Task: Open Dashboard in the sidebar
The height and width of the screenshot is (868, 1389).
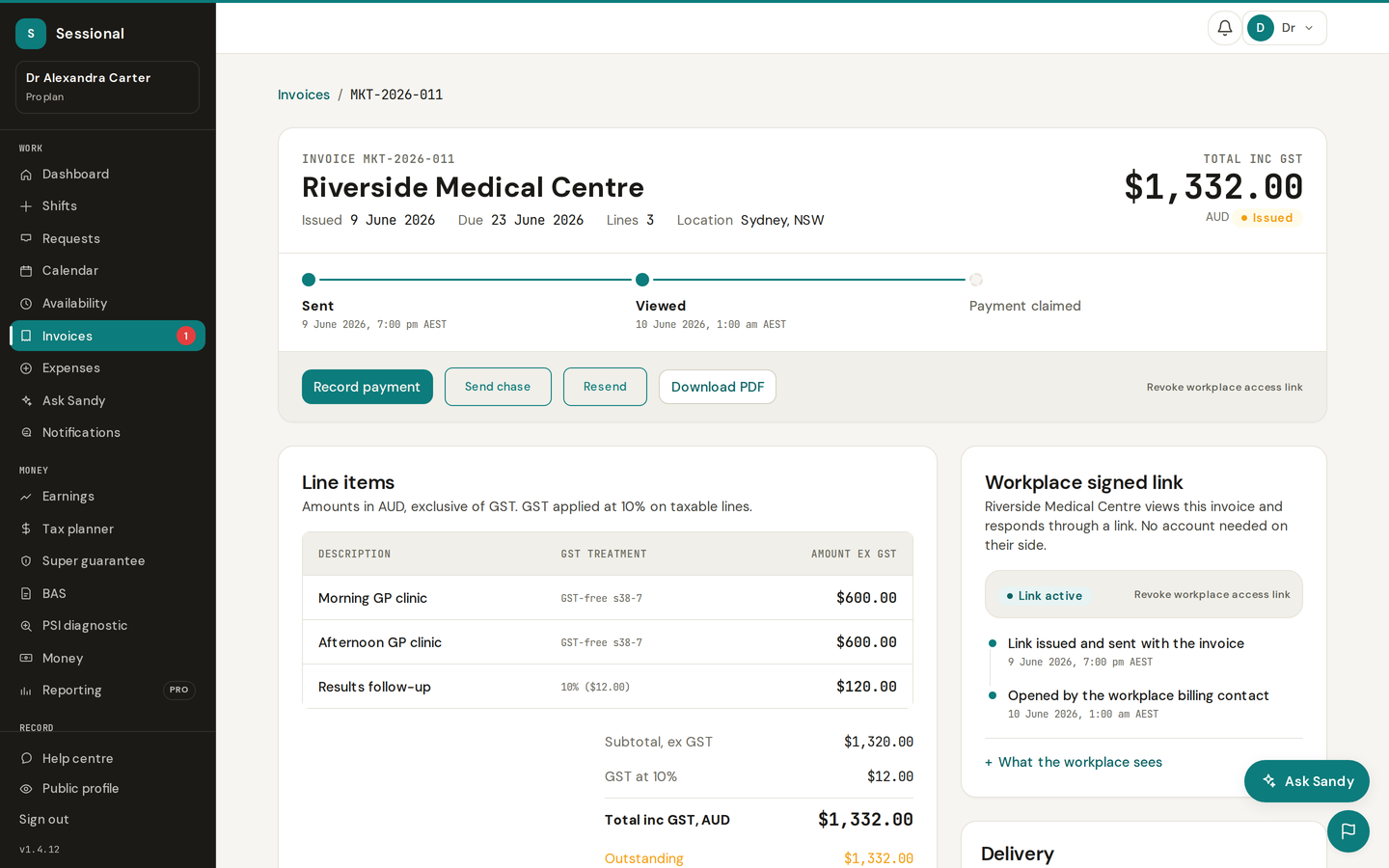Action: [107, 175]
